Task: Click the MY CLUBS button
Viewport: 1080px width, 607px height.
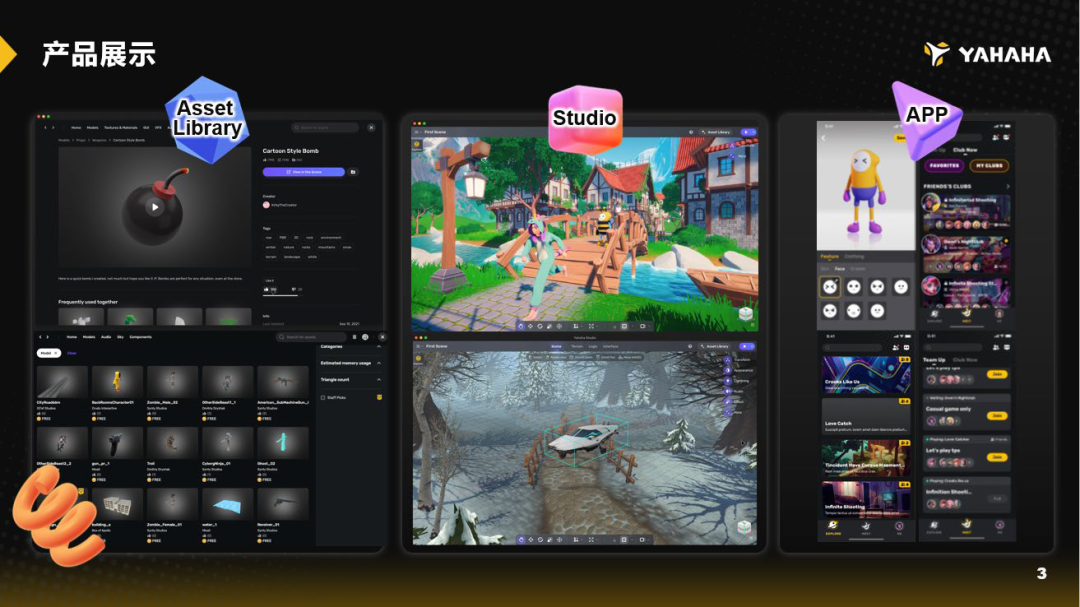Action: pos(989,165)
